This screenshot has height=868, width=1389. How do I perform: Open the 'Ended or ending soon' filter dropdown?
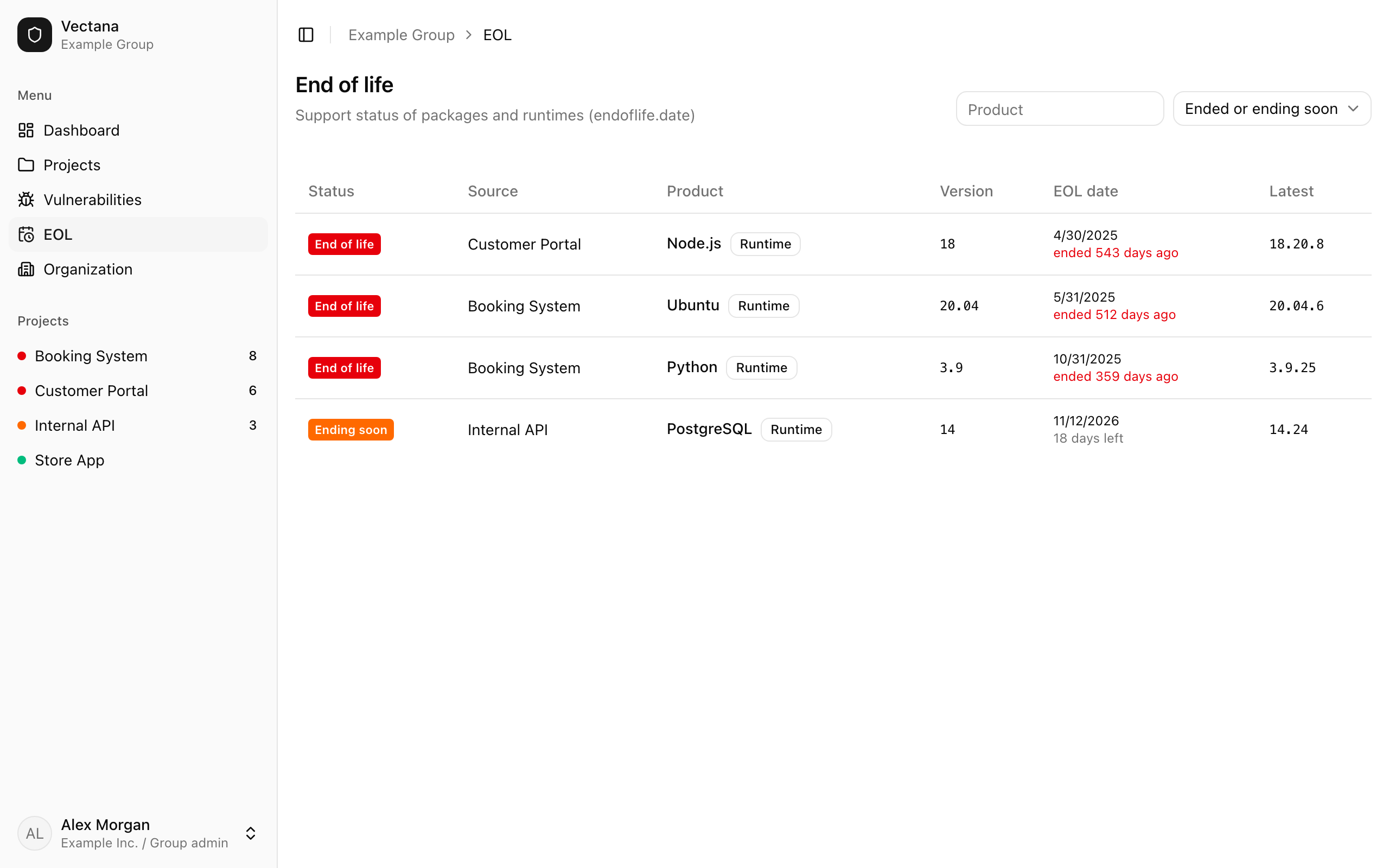1272,108
